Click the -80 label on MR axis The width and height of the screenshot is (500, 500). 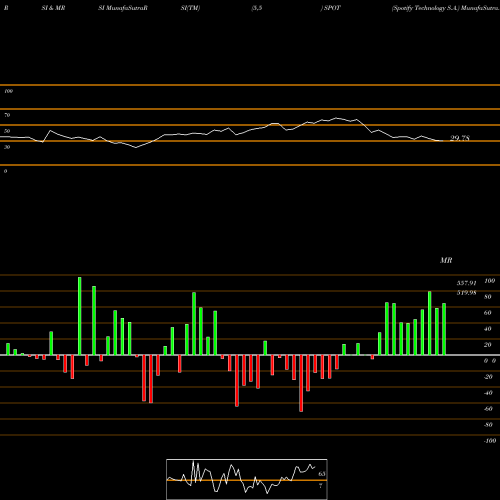point(488,425)
